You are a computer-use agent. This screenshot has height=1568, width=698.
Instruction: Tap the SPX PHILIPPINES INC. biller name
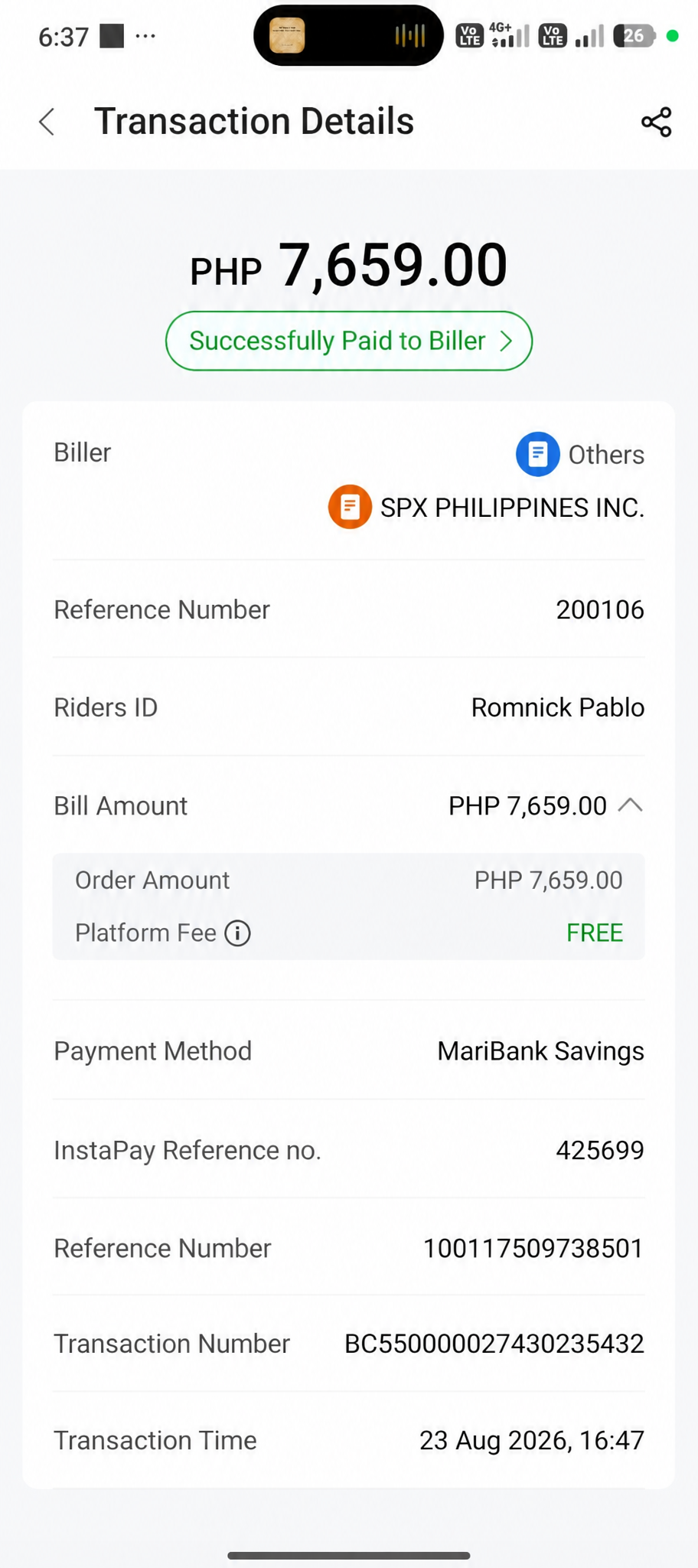click(x=512, y=508)
